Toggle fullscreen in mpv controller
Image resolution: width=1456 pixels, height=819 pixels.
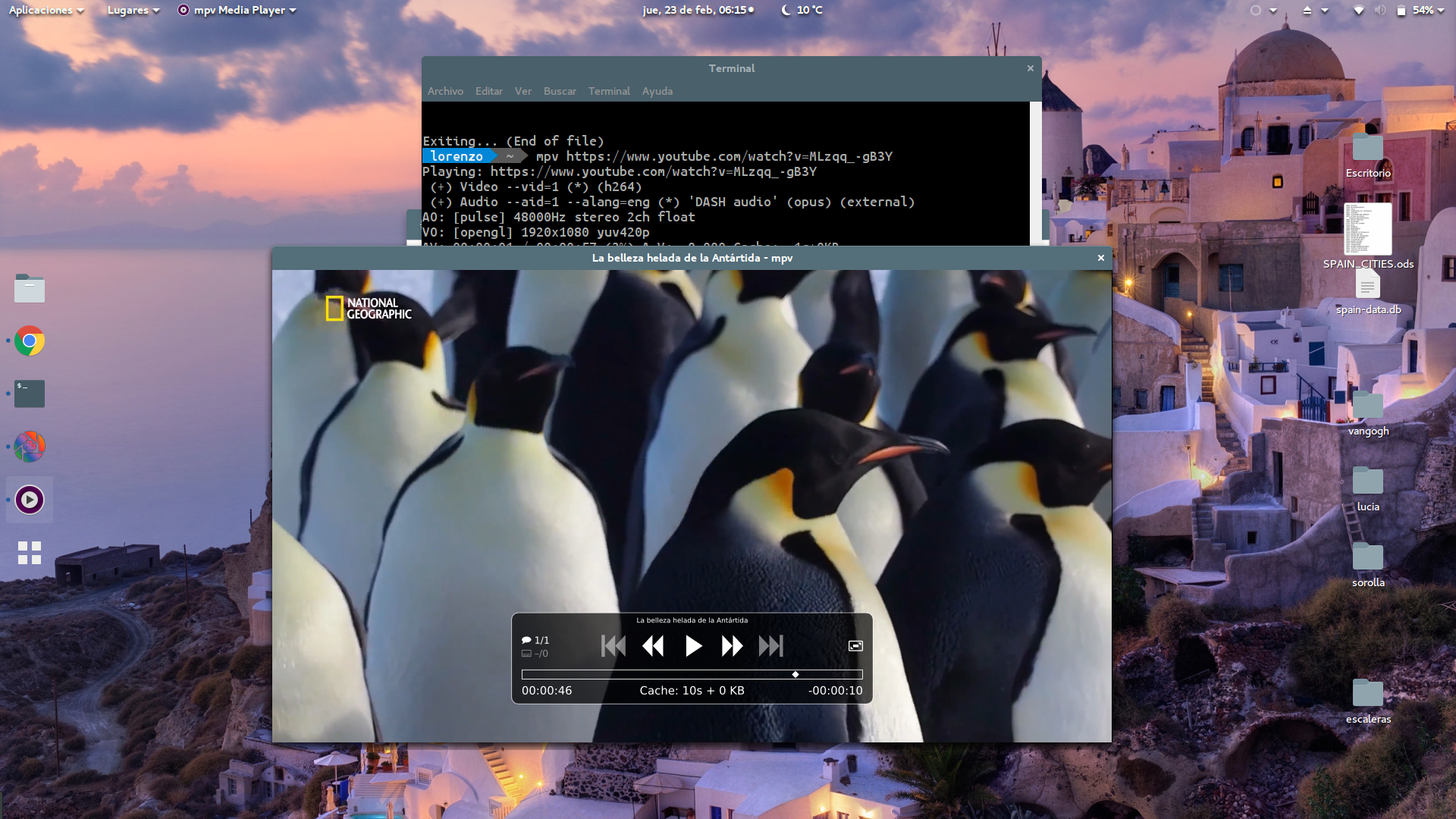855,646
